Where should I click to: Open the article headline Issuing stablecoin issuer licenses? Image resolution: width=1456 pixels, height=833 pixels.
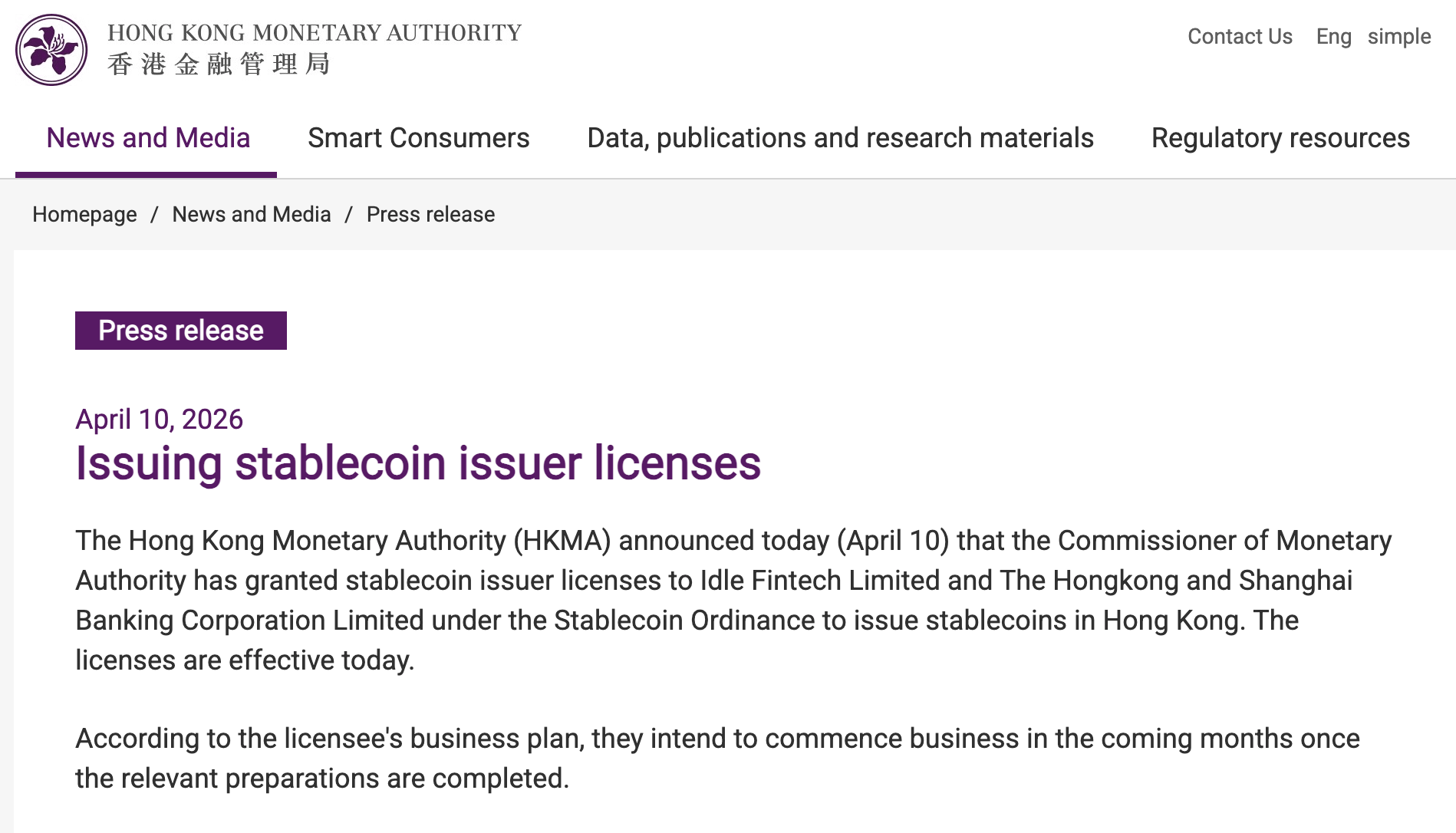coord(419,463)
